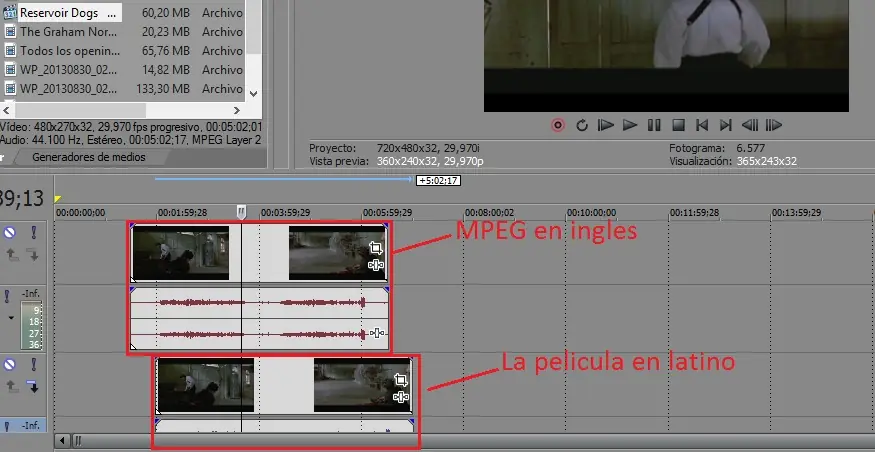Click the first audio track's -Inf. volume value
Screen dimensions: 875x452
(x=31, y=294)
